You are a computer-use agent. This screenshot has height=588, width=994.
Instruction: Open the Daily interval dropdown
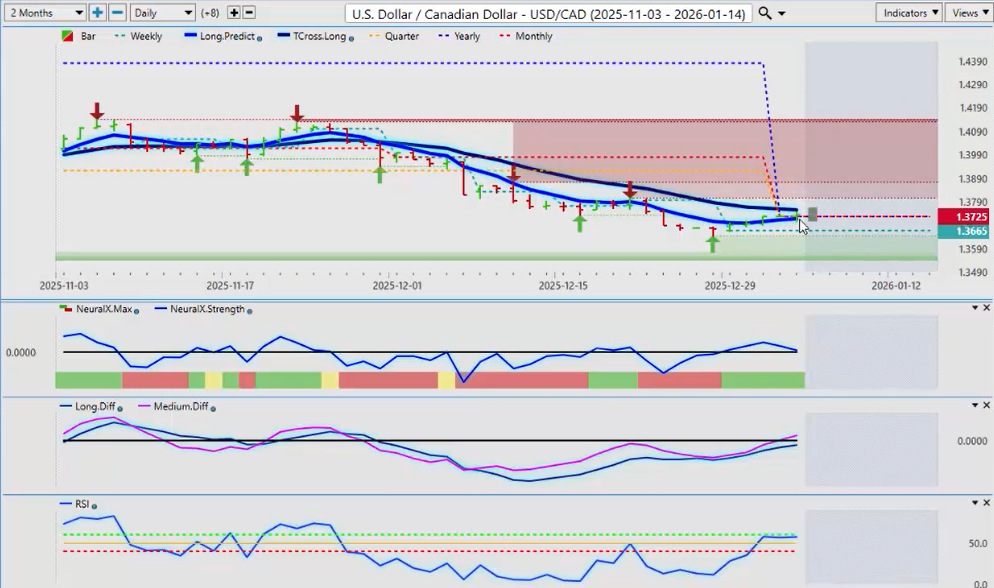162,13
